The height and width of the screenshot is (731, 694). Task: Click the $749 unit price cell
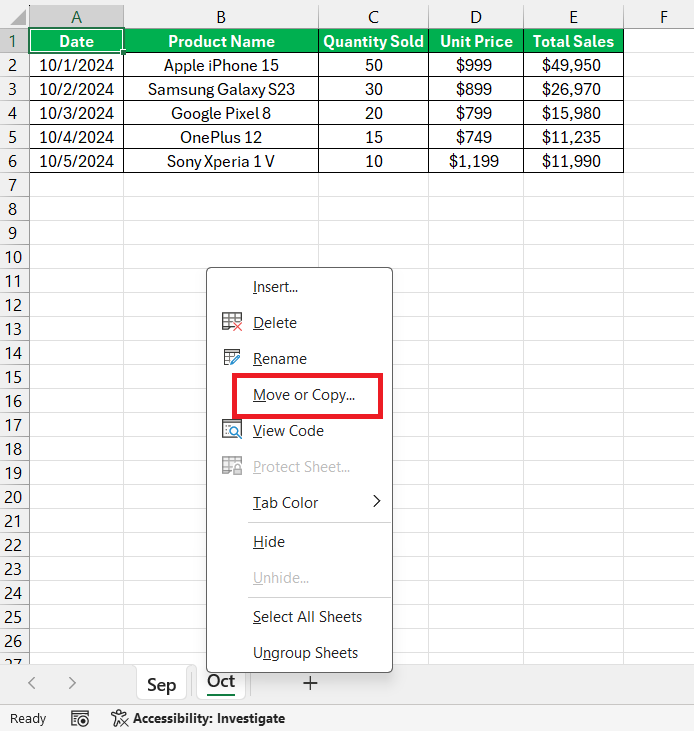476,137
